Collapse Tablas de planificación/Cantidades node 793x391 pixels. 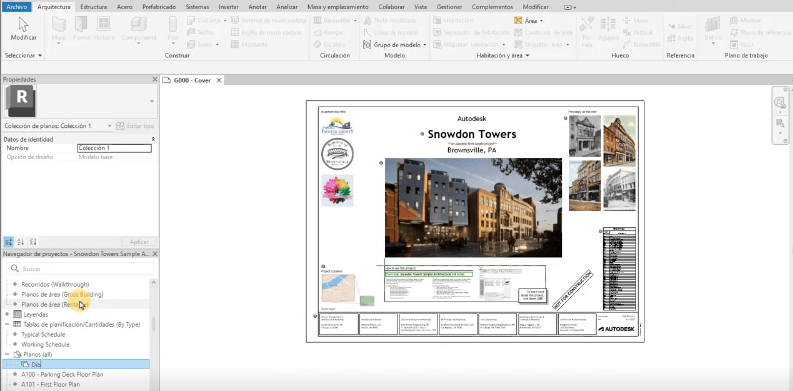coord(7,325)
